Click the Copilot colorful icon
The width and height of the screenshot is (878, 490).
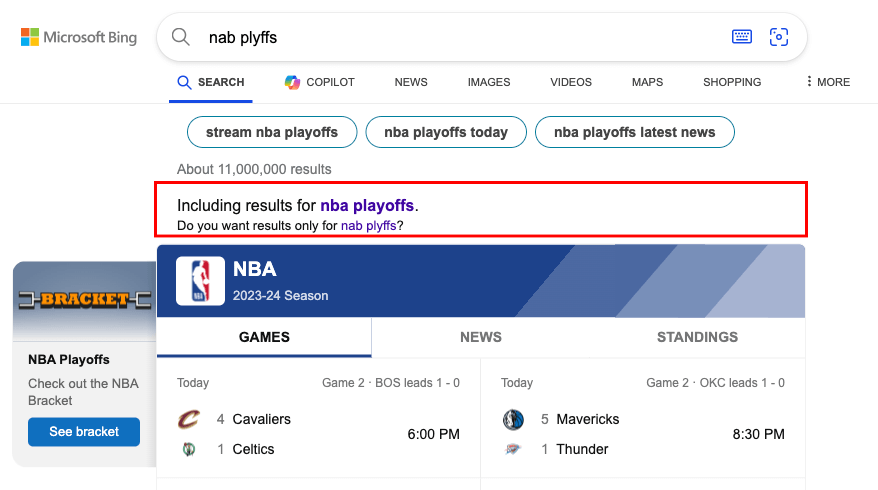(x=292, y=82)
